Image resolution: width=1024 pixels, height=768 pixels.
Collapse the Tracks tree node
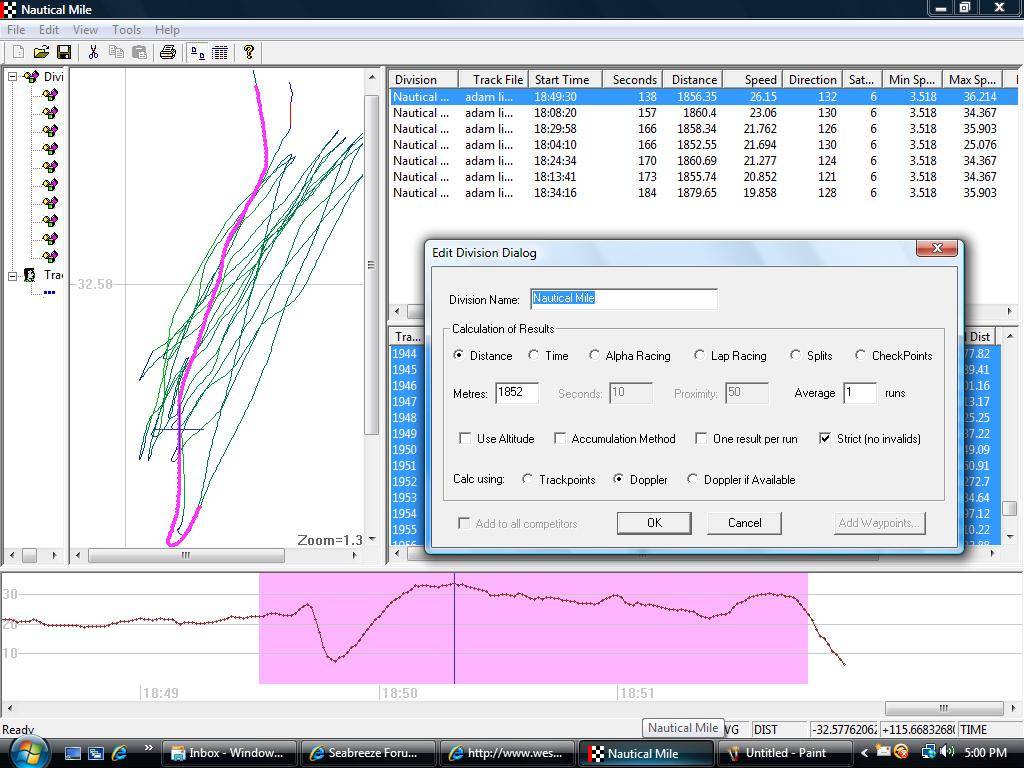tap(13, 275)
